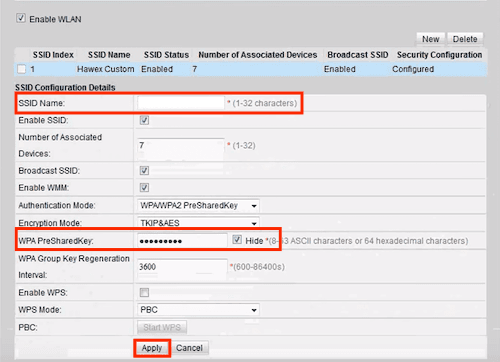Open the Encryption Mode dropdown

[198, 223]
